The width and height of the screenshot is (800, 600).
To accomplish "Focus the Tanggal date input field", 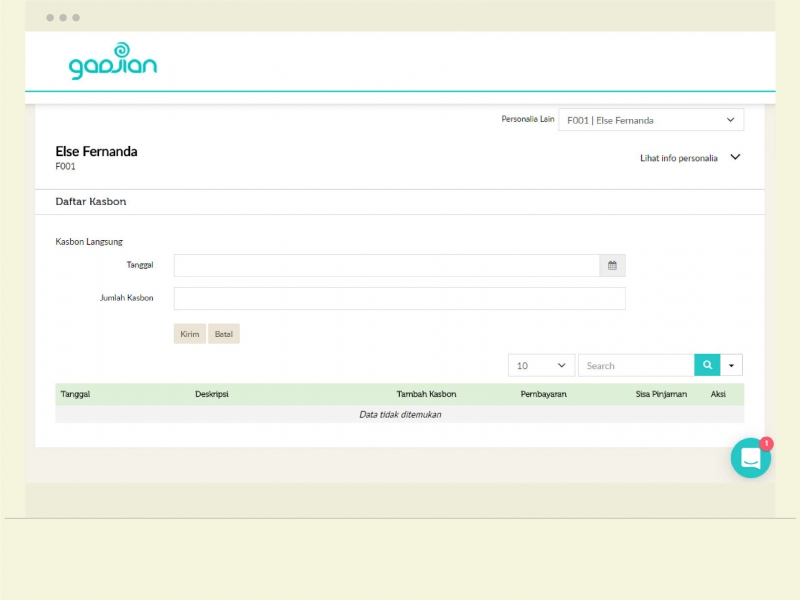I will (x=387, y=265).
